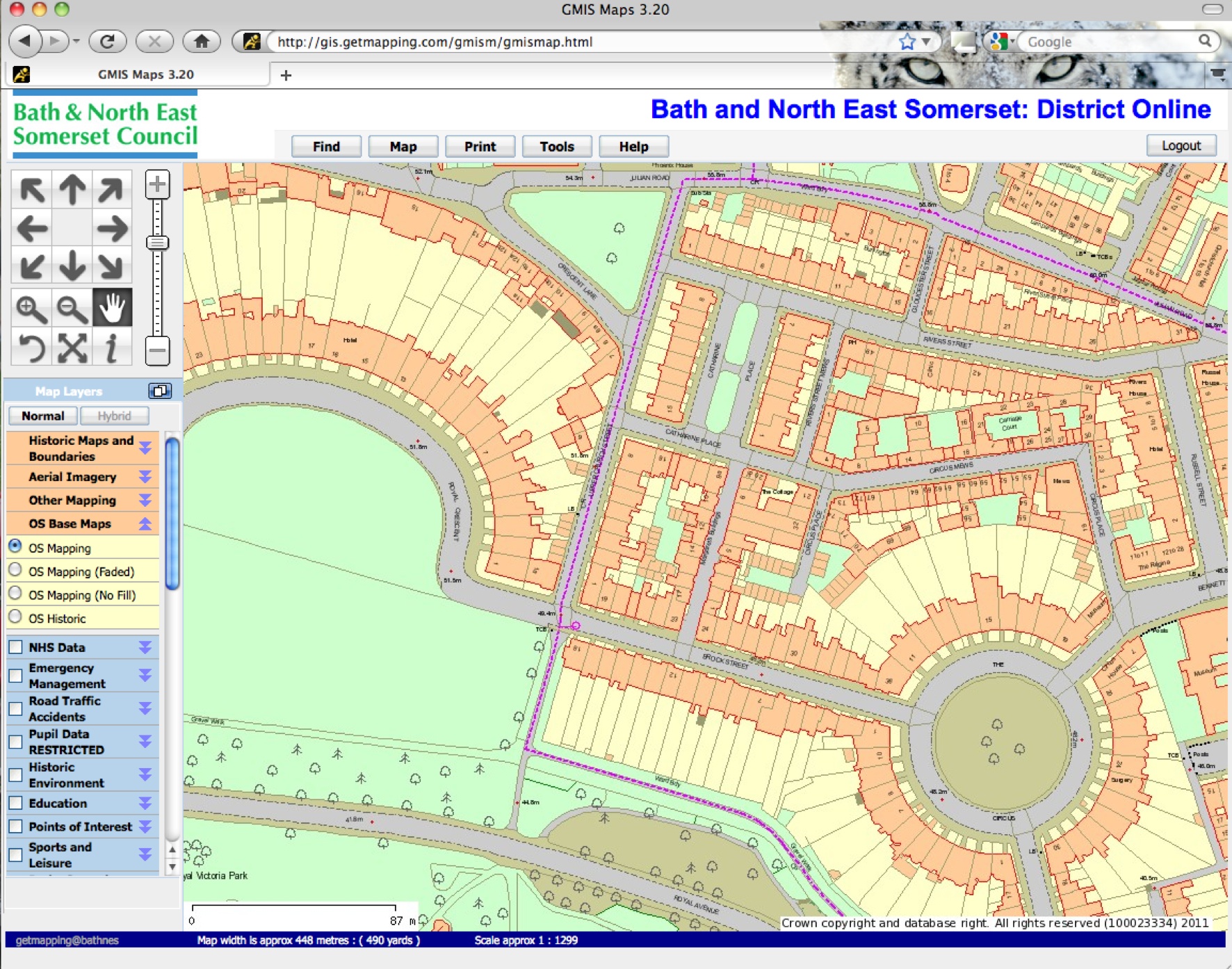Click the layer panel vertical scrollbar
Screen dimensions: 1232x969
click(x=172, y=513)
